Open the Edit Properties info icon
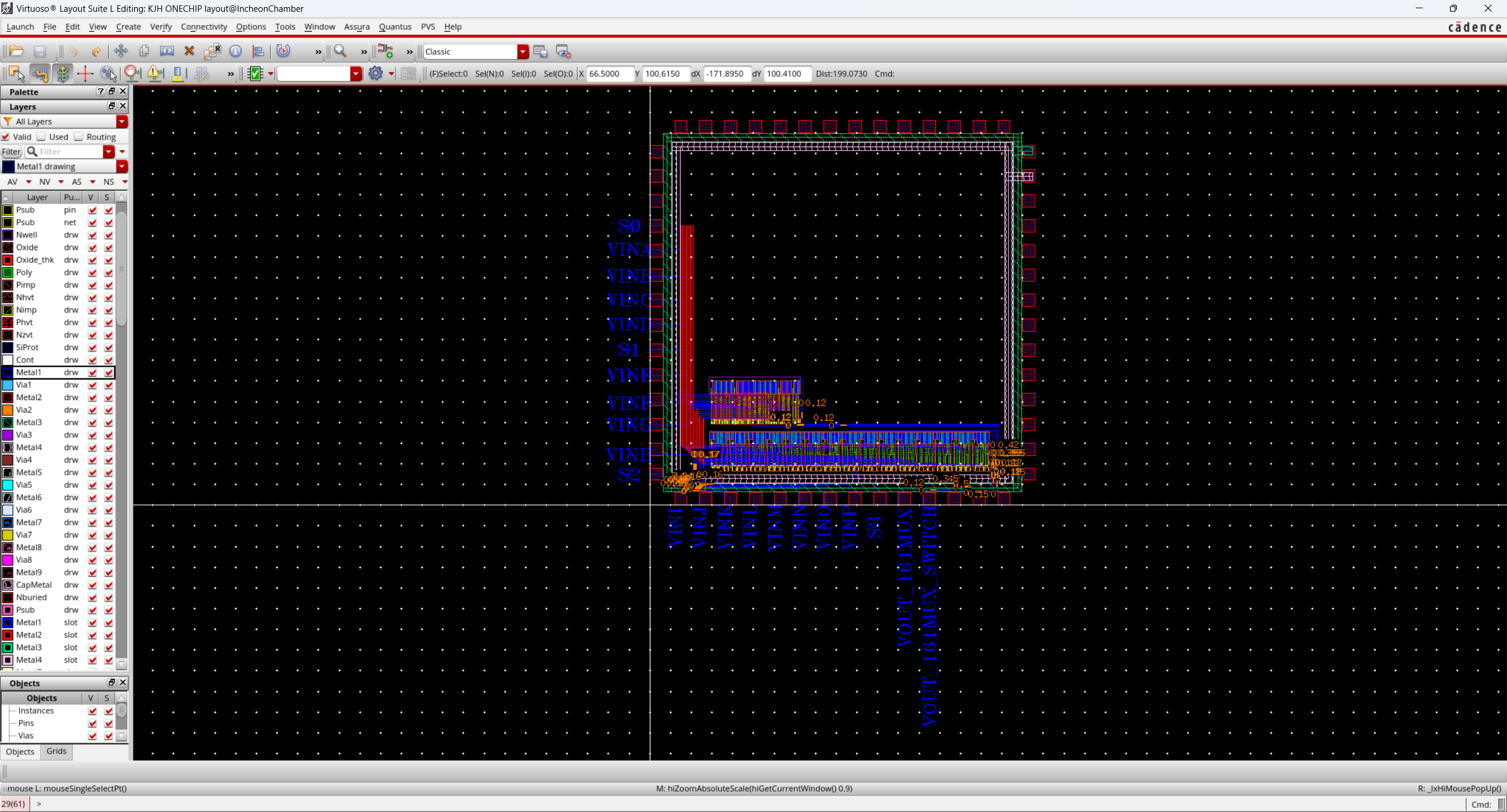 [x=235, y=51]
